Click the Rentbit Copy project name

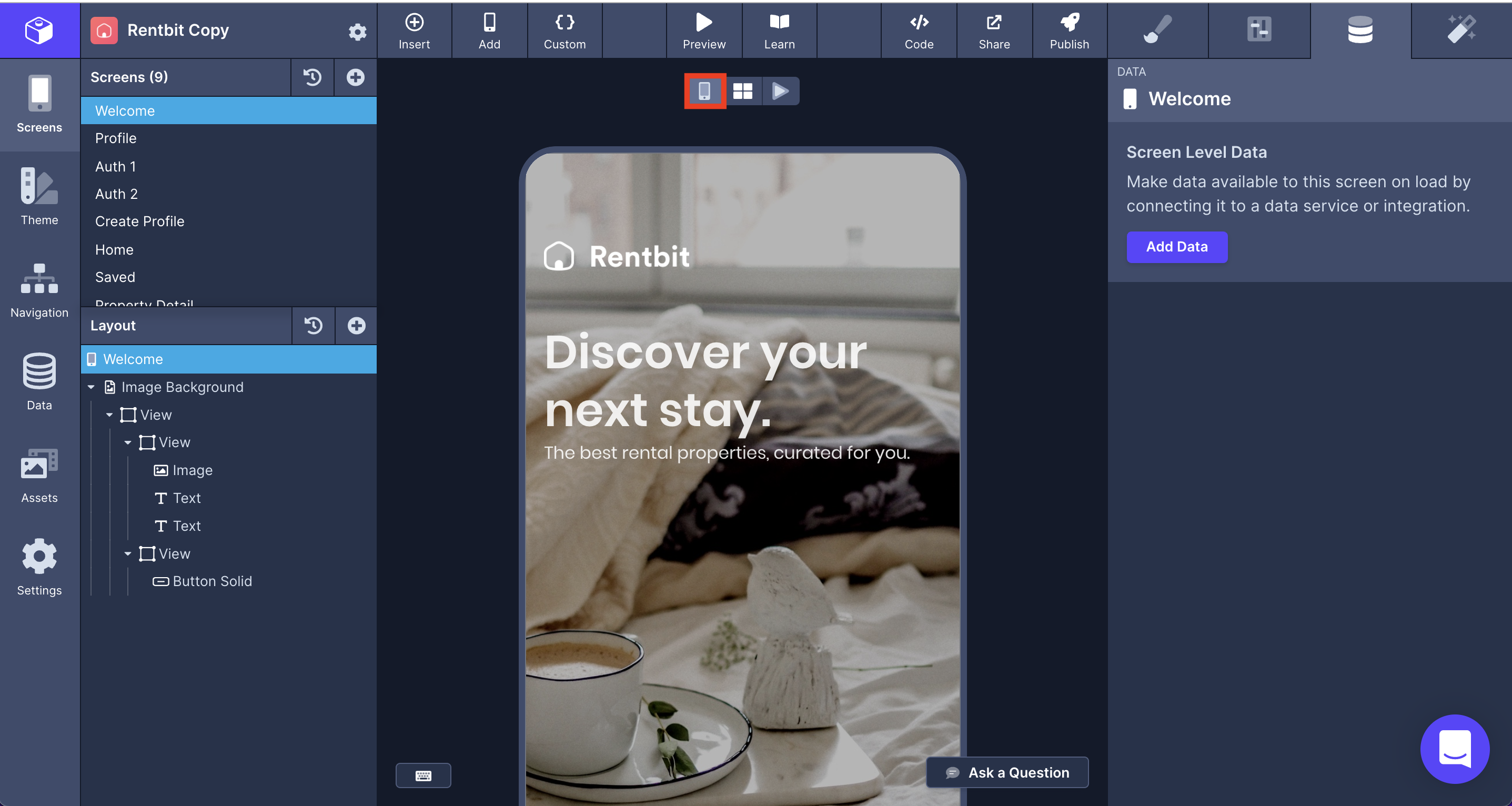pos(178,31)
